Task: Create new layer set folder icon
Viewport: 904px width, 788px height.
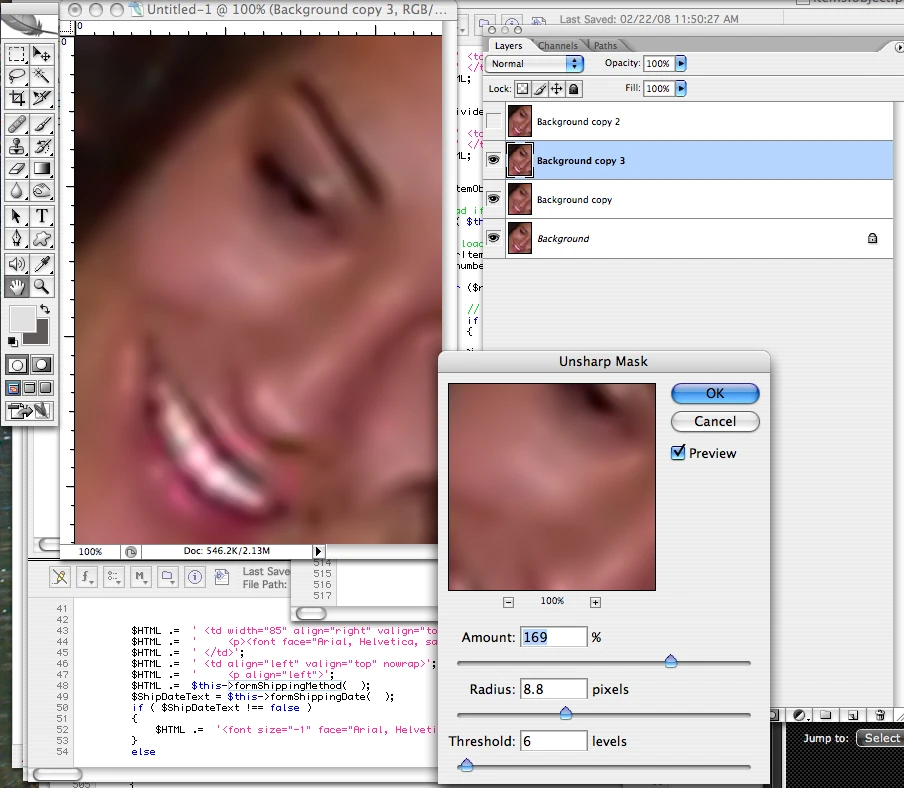Action: (826, 715)
